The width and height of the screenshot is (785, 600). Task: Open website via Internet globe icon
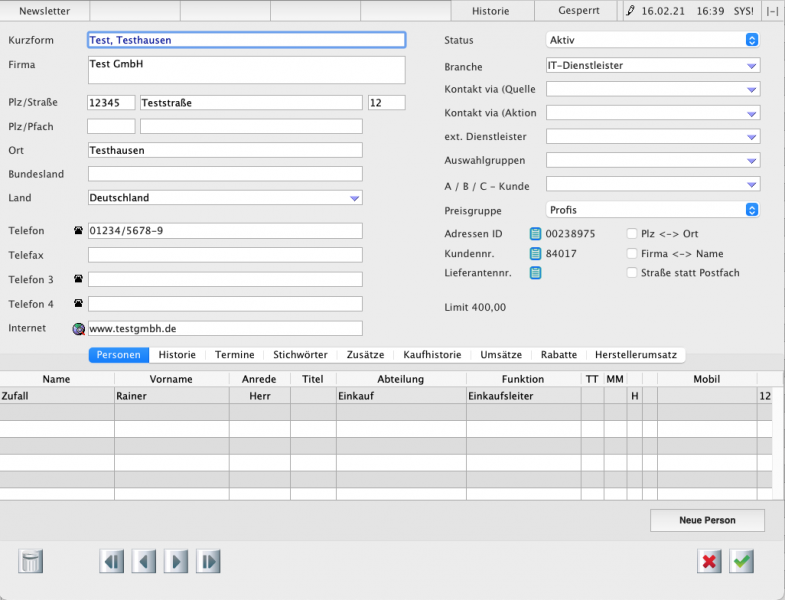[x=79, y=328]
